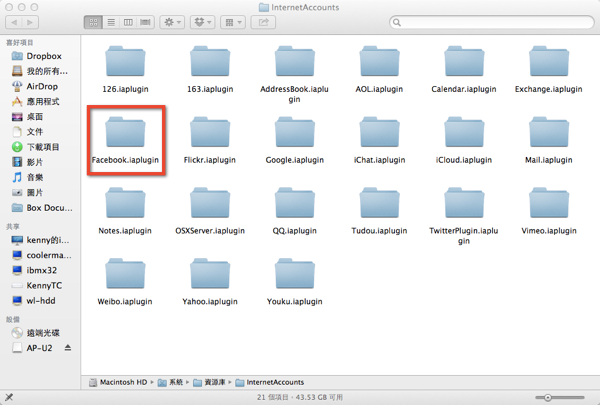
Task: Switch to column view
Action: (128, 22)
